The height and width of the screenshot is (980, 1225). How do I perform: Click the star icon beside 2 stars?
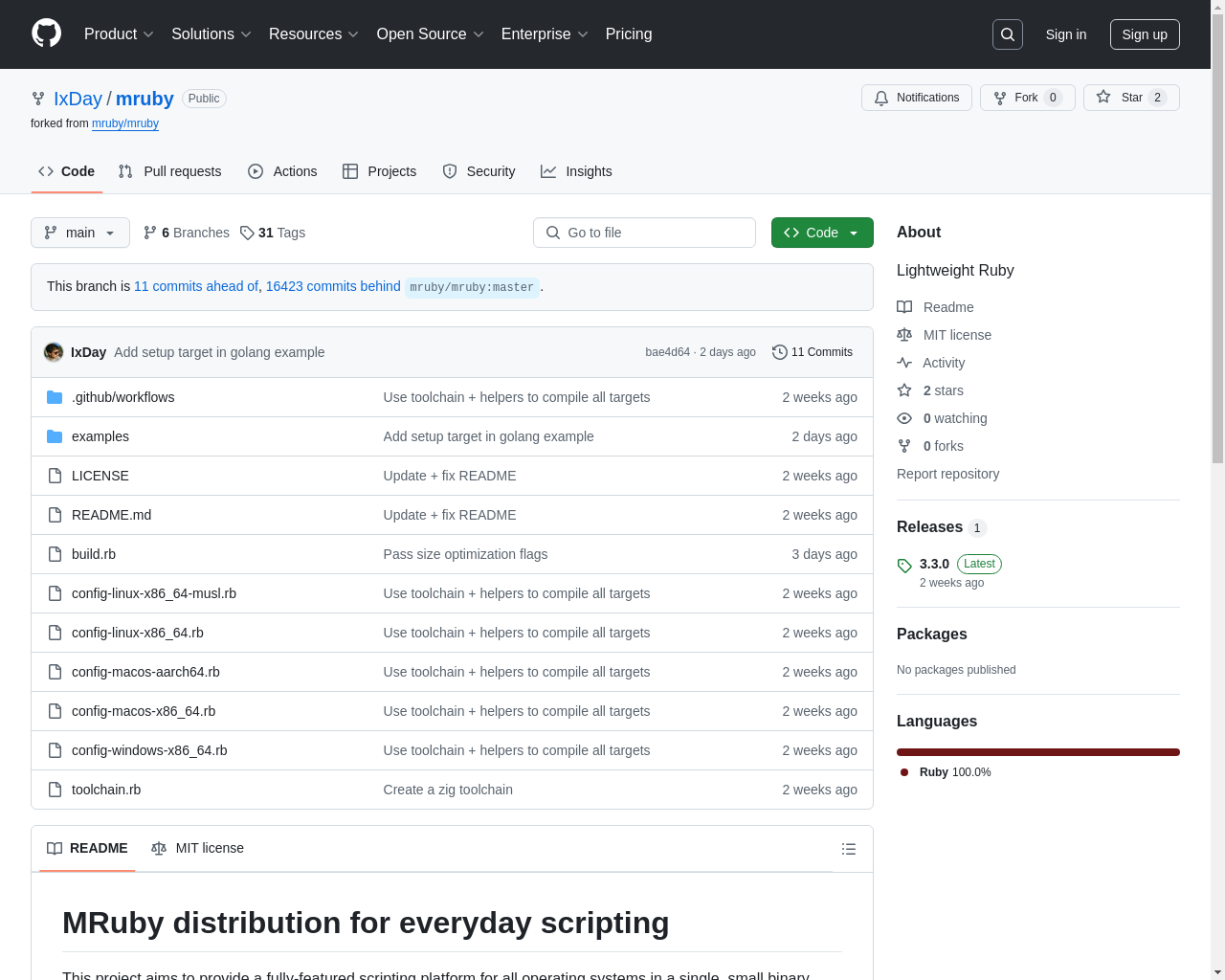point(904,390)
